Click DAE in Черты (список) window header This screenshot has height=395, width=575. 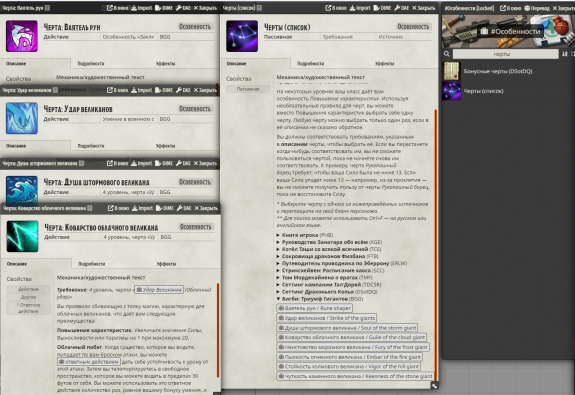pyautogui.click(x=402, y=8)
